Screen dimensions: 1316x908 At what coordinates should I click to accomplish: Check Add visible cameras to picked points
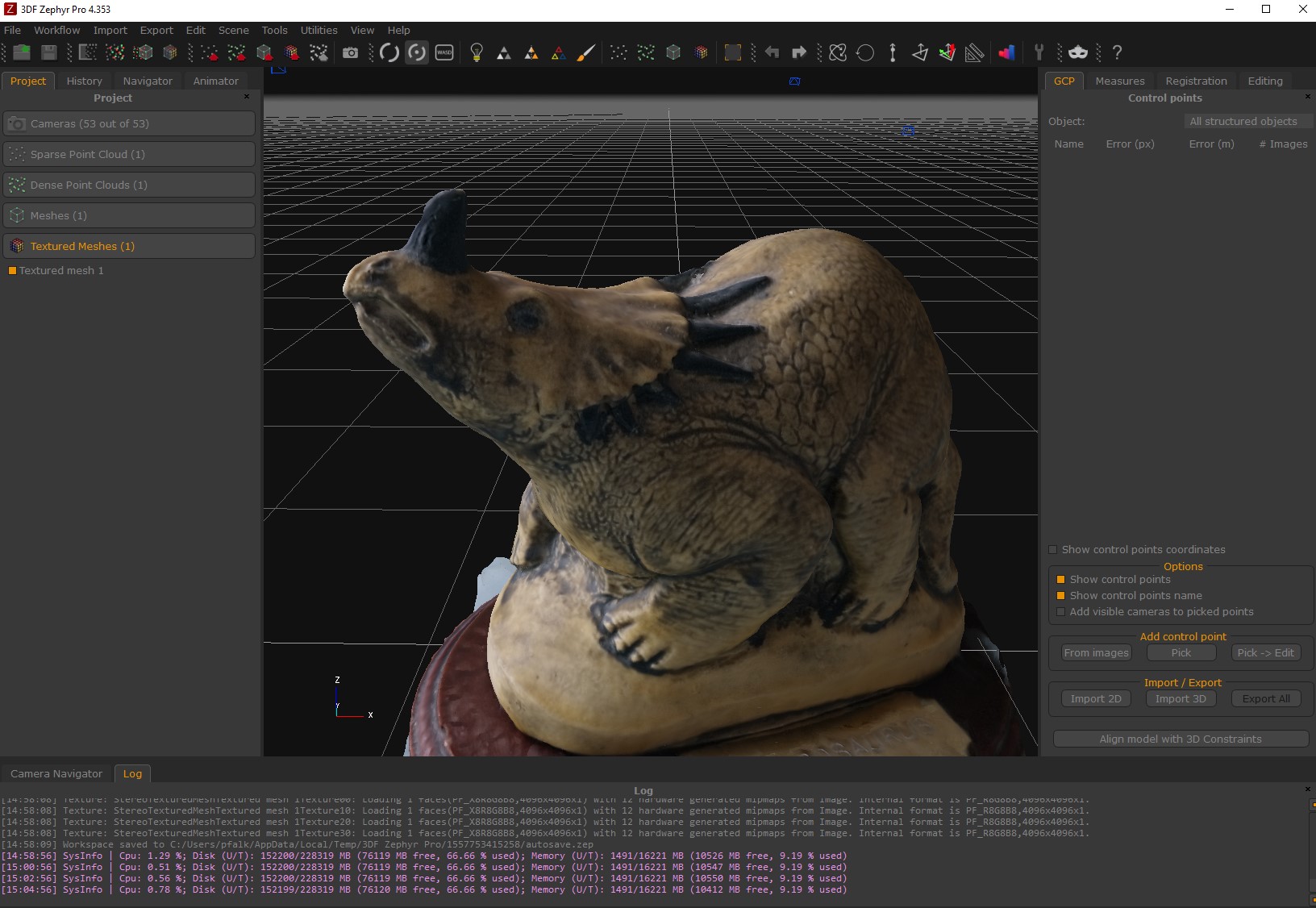(x=1061, y=612)
